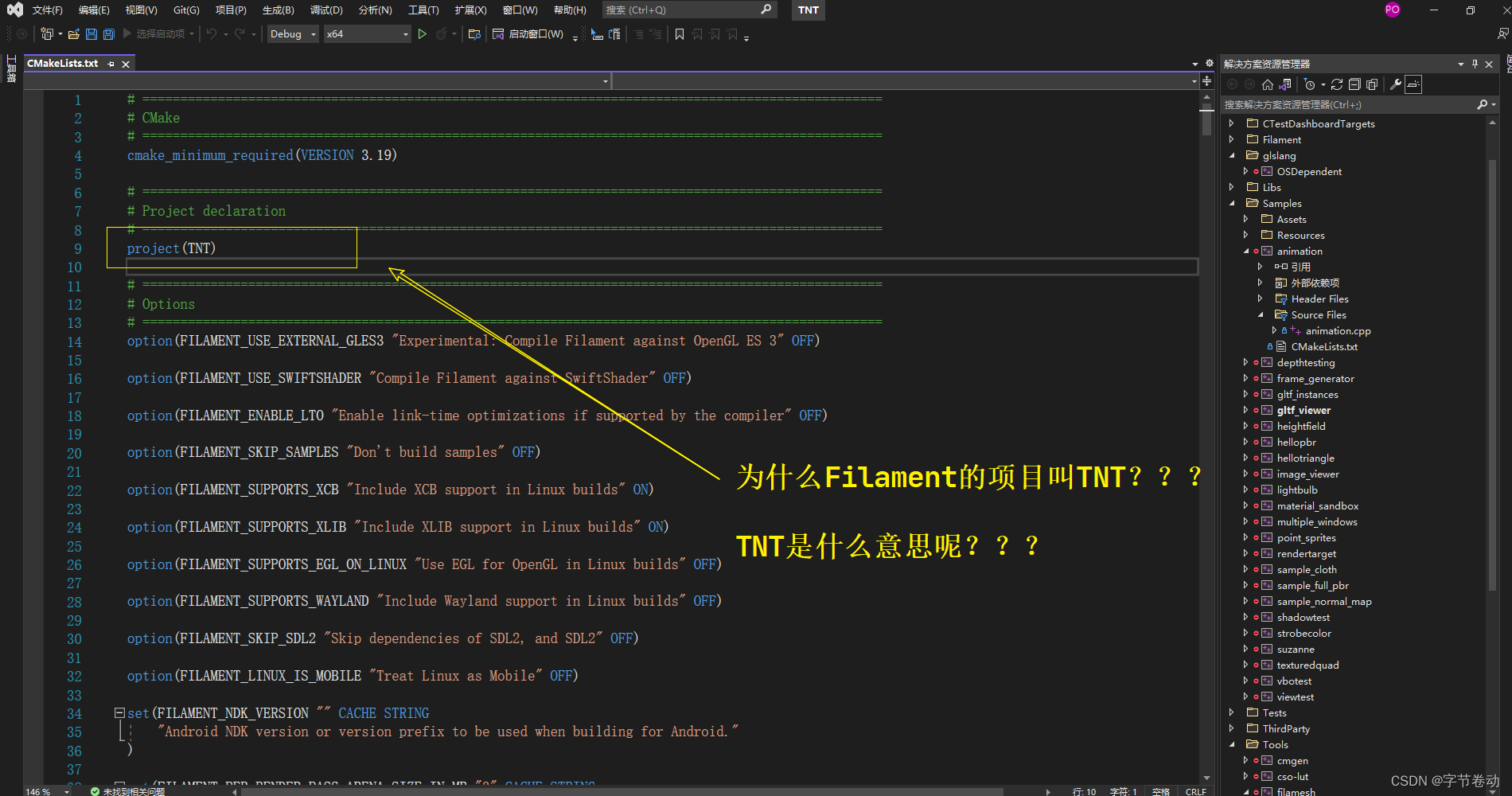Click the Solution Explorer search magnifier icon

click(1482, 104)
